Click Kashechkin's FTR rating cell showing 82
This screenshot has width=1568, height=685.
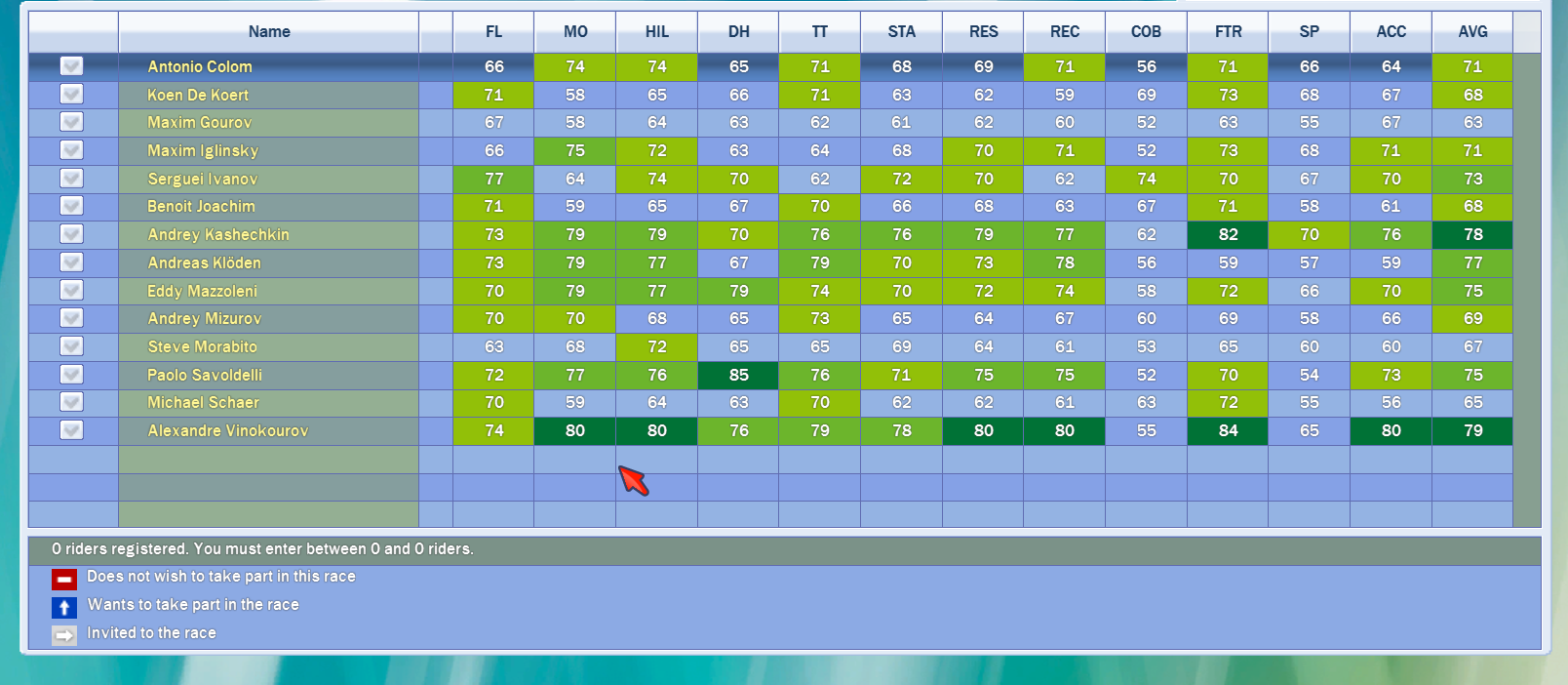[x=1228, y=235]
